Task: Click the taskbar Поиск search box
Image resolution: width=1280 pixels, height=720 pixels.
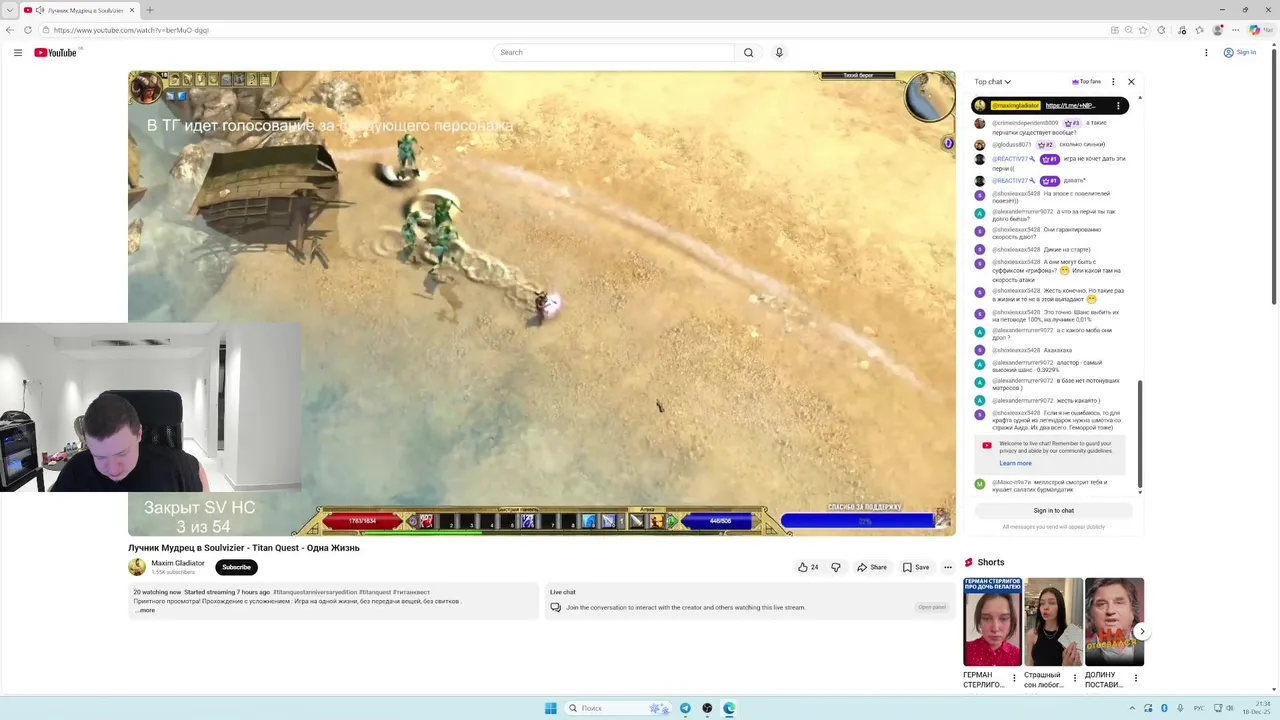Action: click(620, 708)
